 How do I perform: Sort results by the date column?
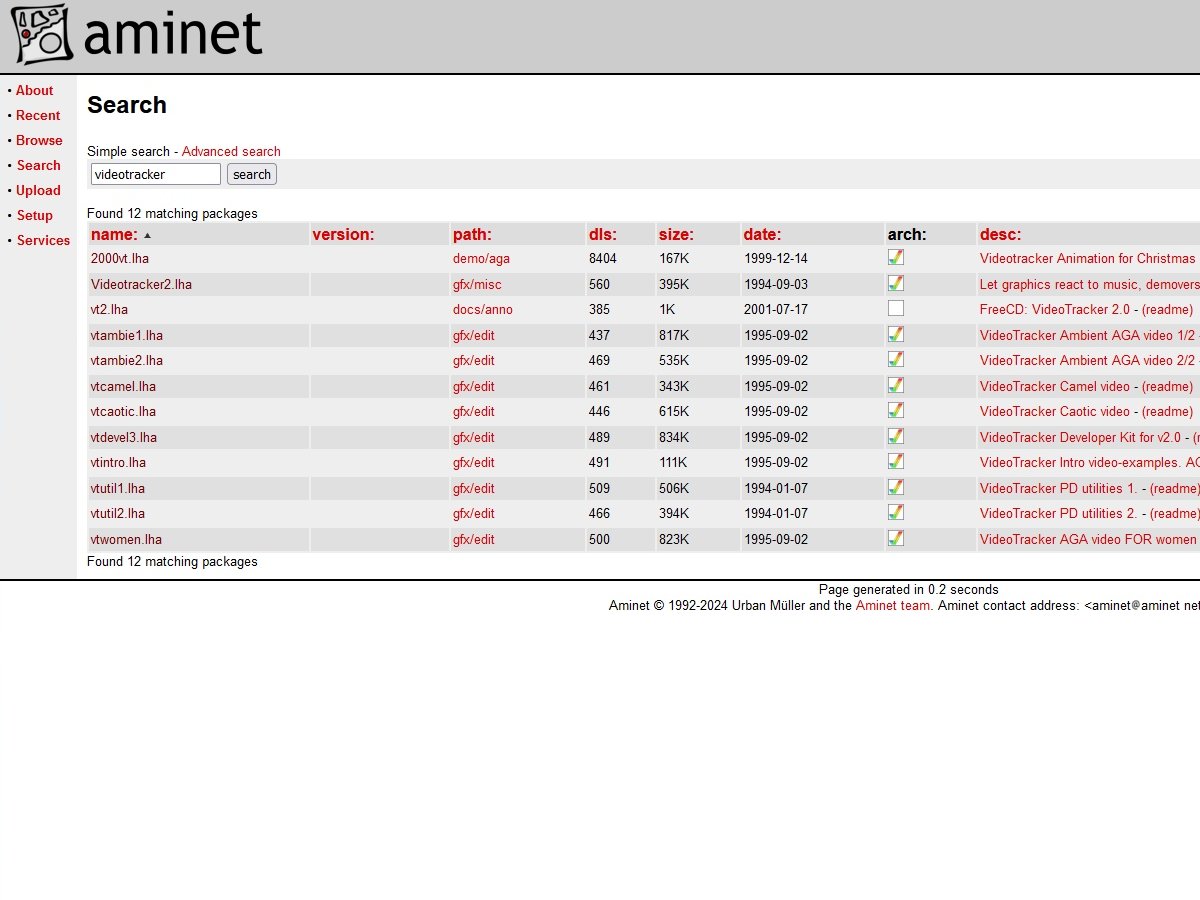coord(762,235)
